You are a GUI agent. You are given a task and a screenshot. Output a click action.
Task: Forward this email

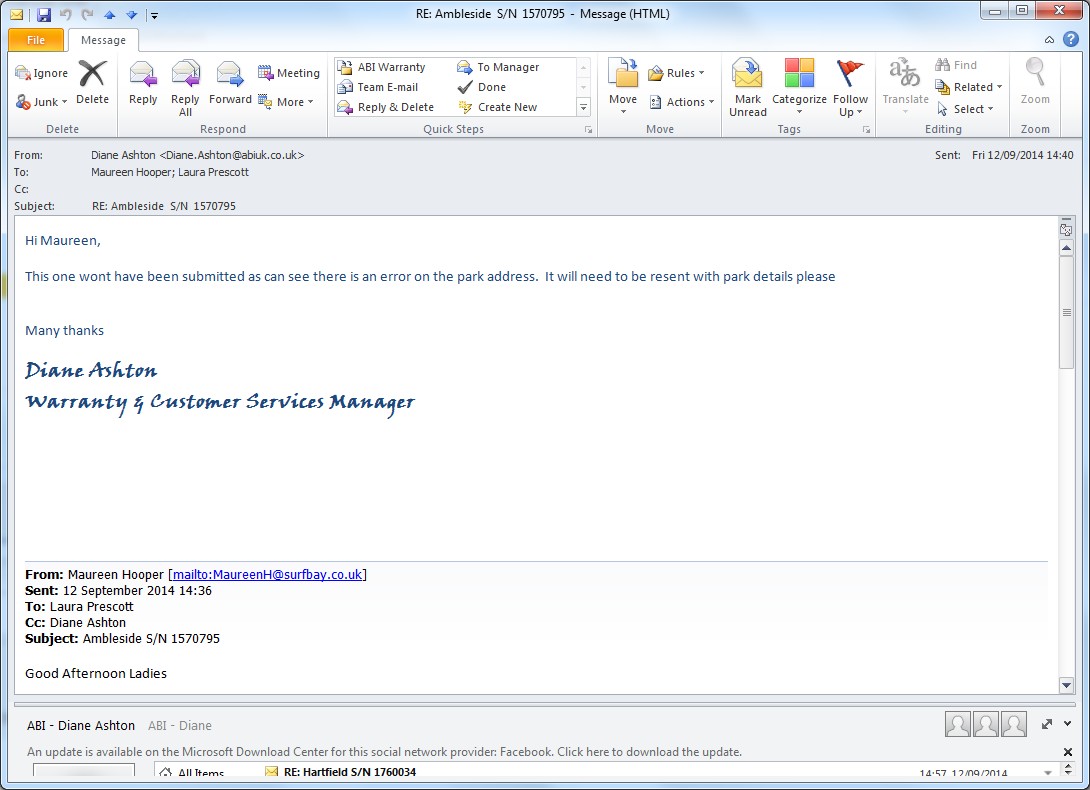click(x=230, y=82)
